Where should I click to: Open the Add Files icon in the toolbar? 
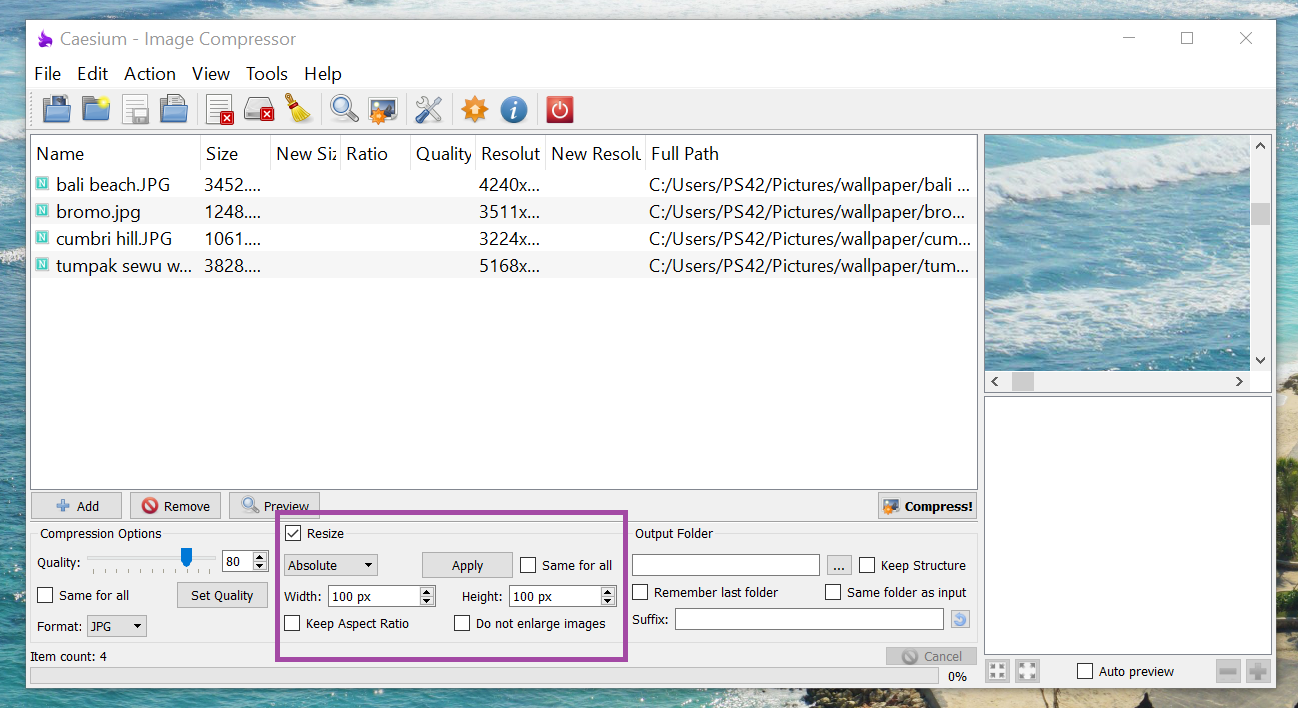56,109
